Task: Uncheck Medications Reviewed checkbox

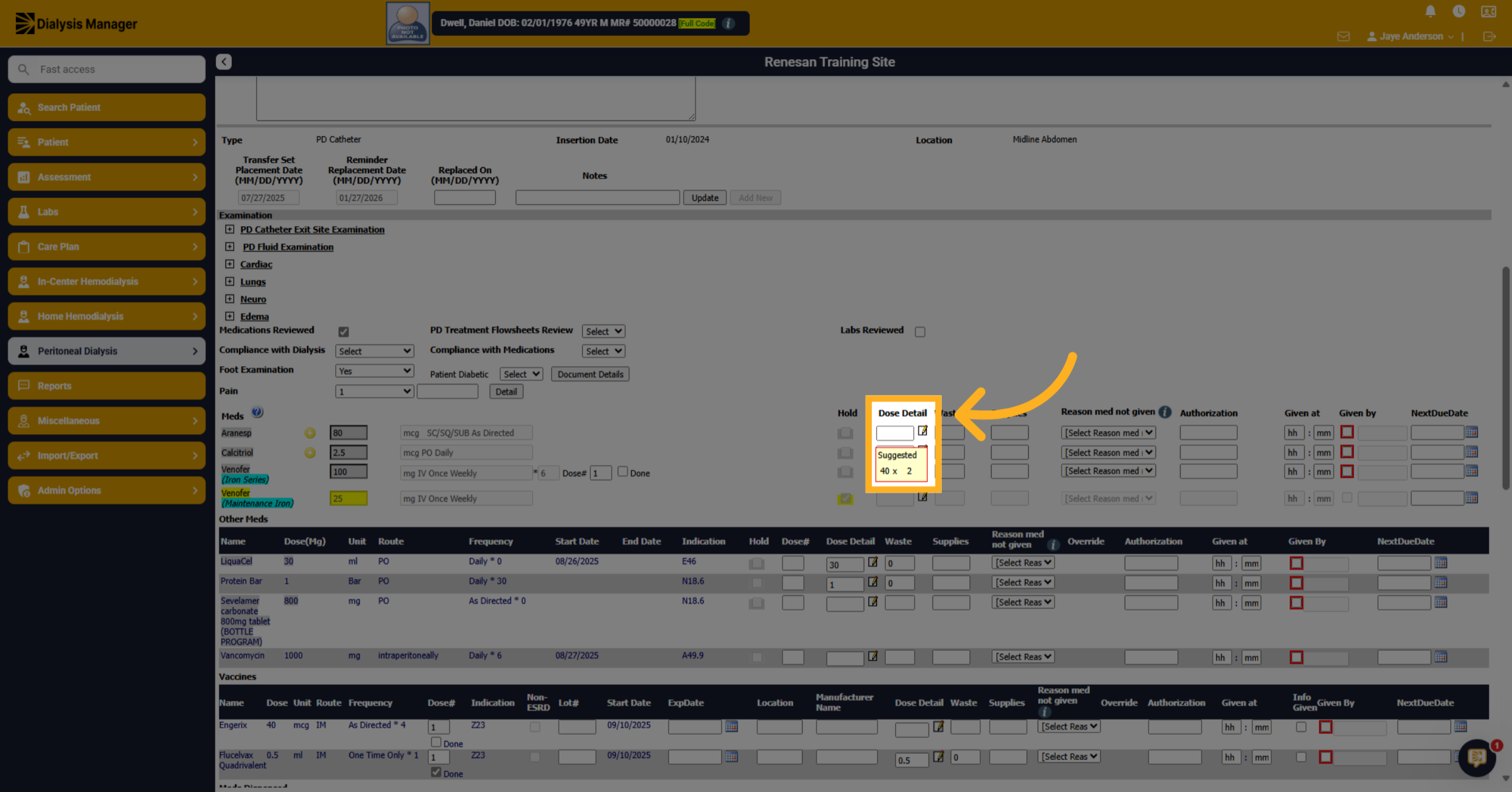Action: [x=343, y=331]
